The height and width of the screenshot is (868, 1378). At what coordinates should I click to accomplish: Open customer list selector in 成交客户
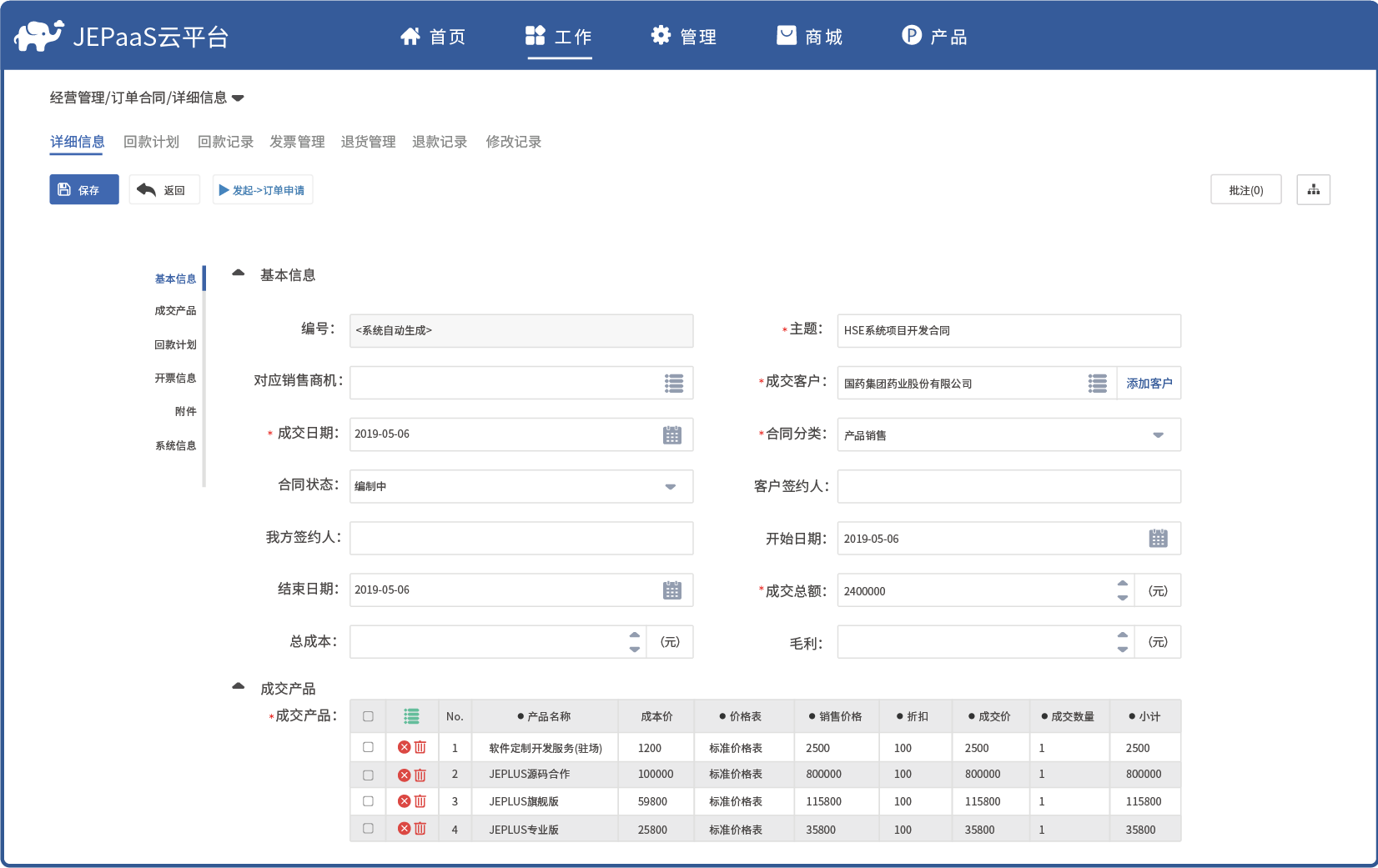1097,383
